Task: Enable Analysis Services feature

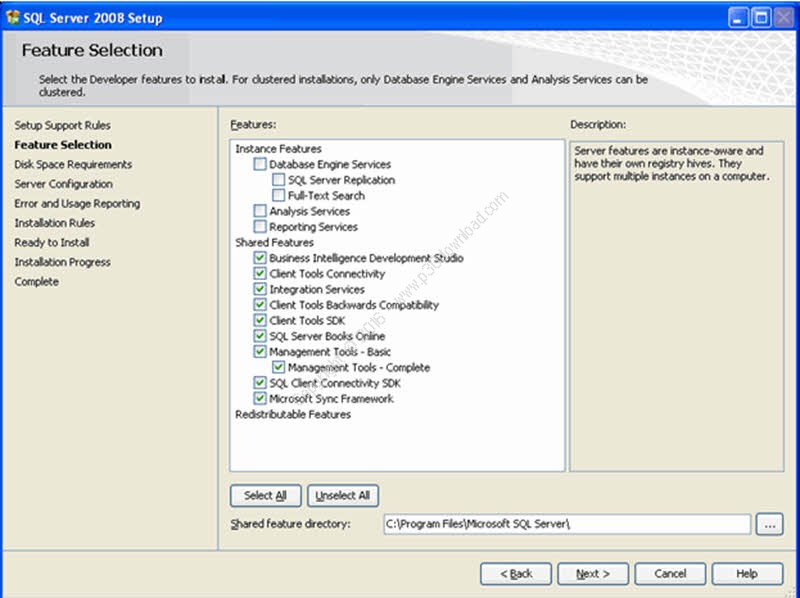Action: 260,211
